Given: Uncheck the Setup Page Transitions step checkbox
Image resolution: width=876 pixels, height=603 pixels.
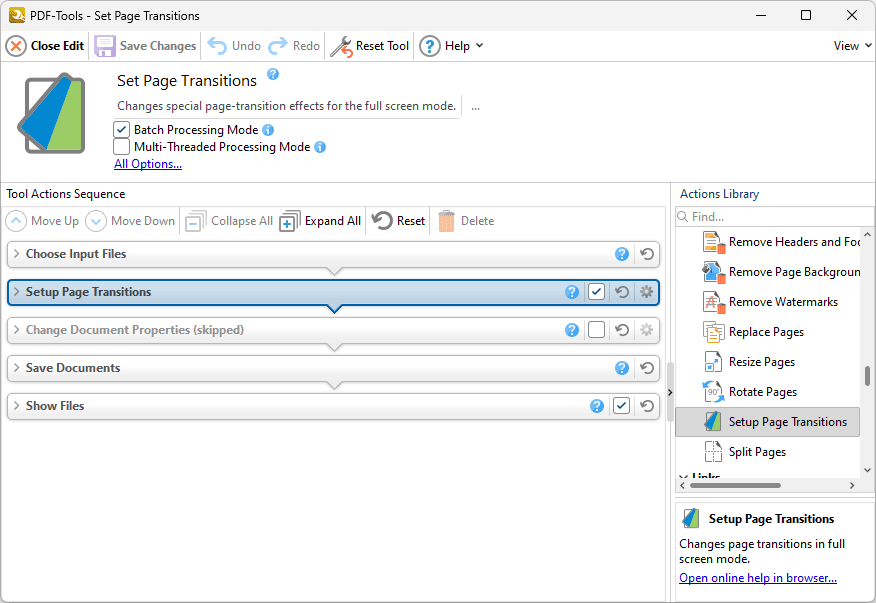Looking at the screenshot, I should (597, 292).
